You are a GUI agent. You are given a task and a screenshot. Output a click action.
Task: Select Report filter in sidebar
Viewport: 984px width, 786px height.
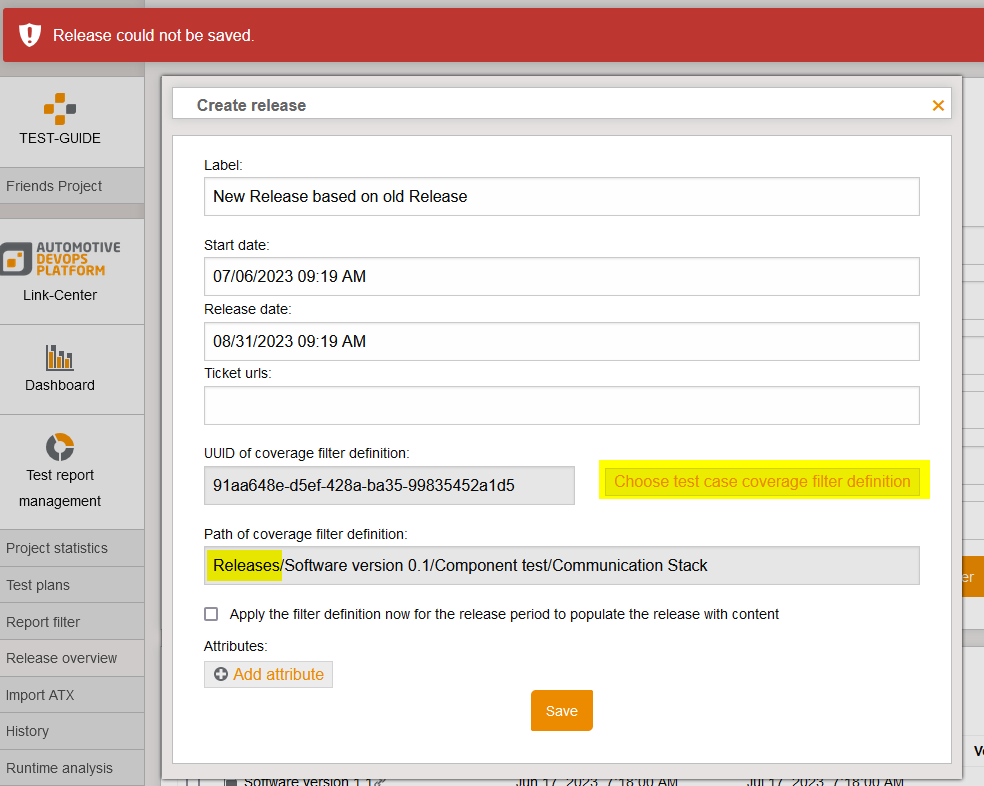[x=43, y=622]
